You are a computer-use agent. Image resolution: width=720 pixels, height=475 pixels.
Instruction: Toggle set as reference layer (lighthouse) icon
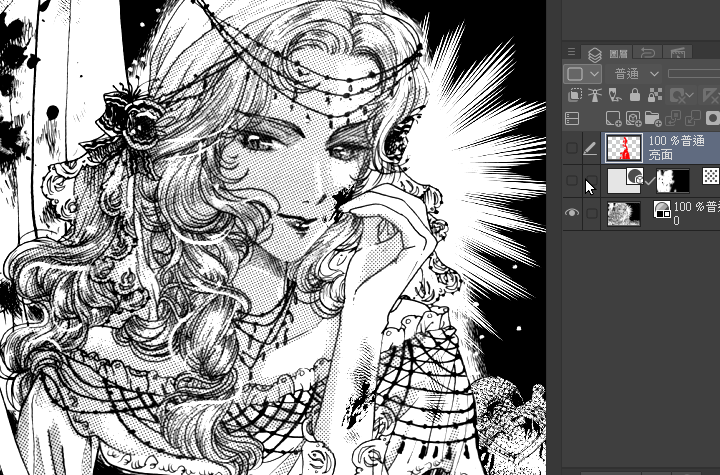coord(595,95)
